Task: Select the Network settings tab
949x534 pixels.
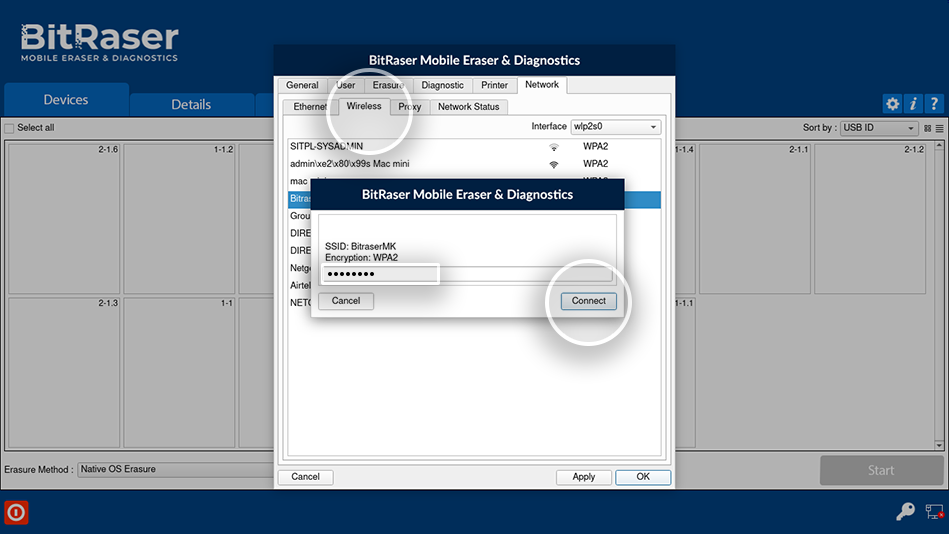Action: click(542, 85)
